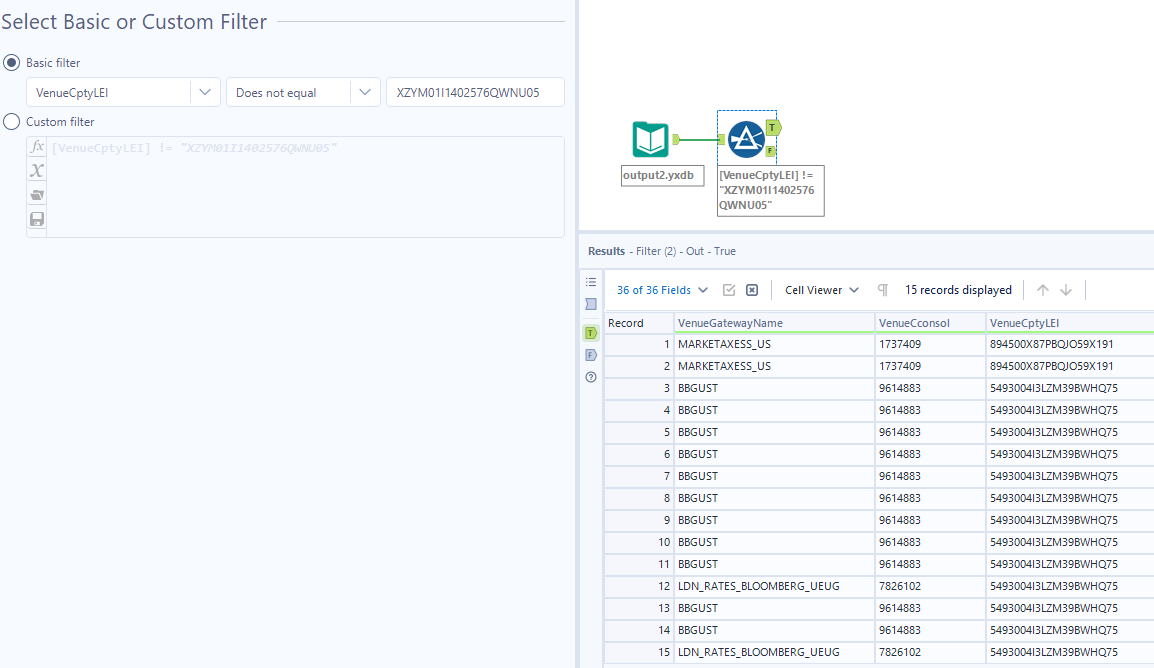
Task: Open the X variables list in expression editor
Action: pyautogui.click(x=36, y=170)
